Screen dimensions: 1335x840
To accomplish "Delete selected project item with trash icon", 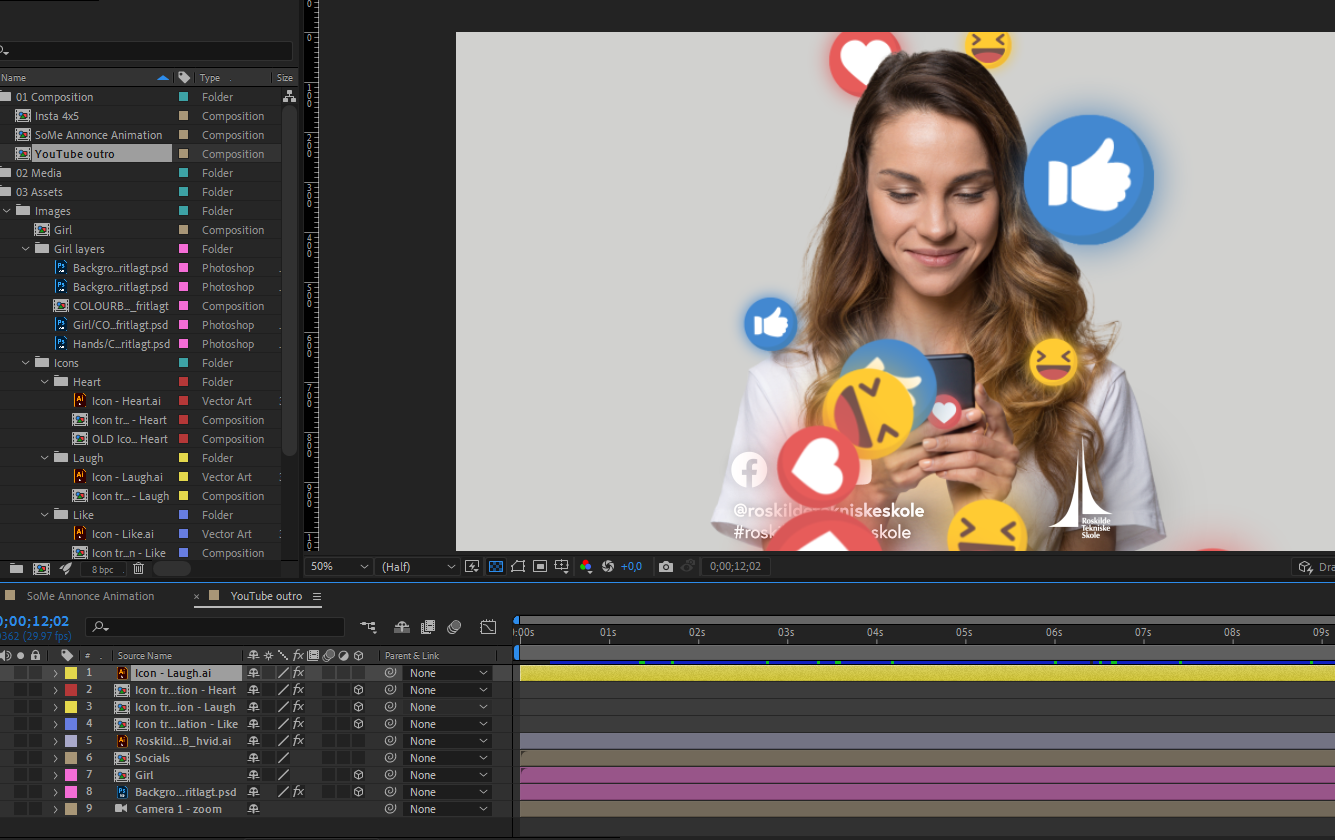I will click(139, 568).
